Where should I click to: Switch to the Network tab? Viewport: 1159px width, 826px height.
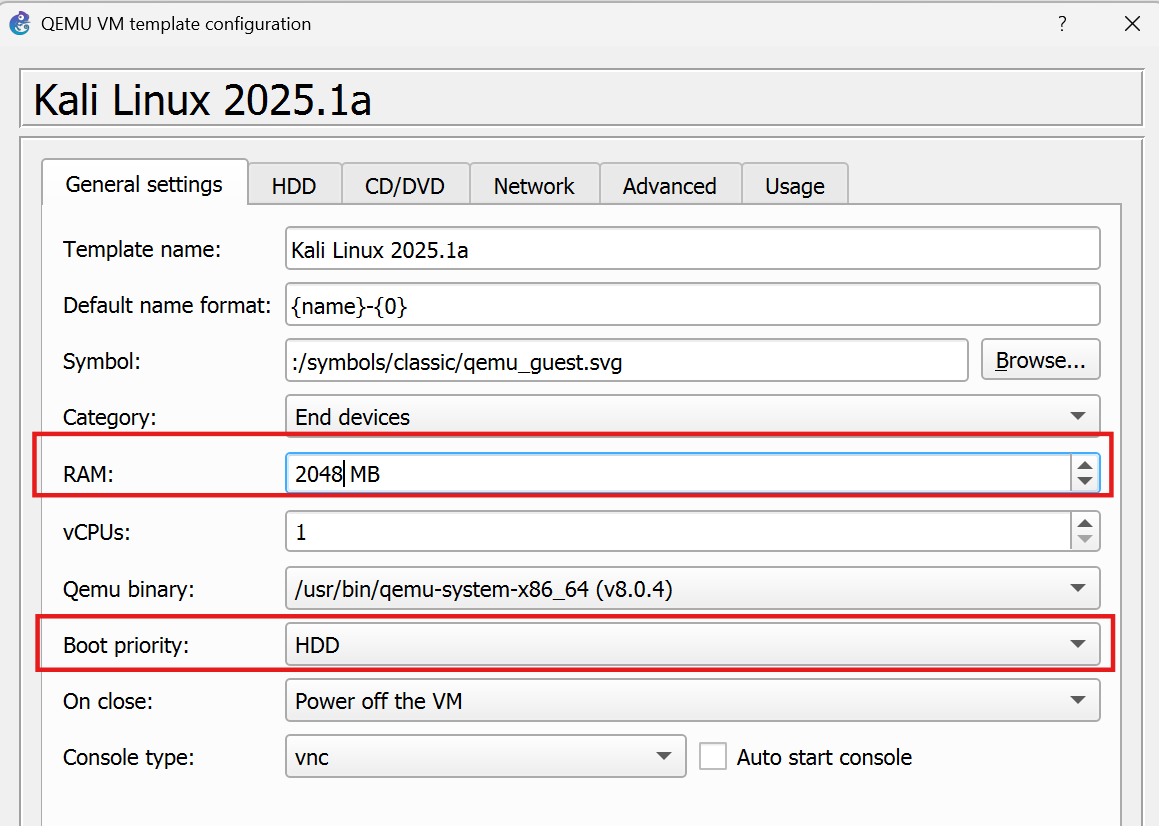tap(534, 185)
